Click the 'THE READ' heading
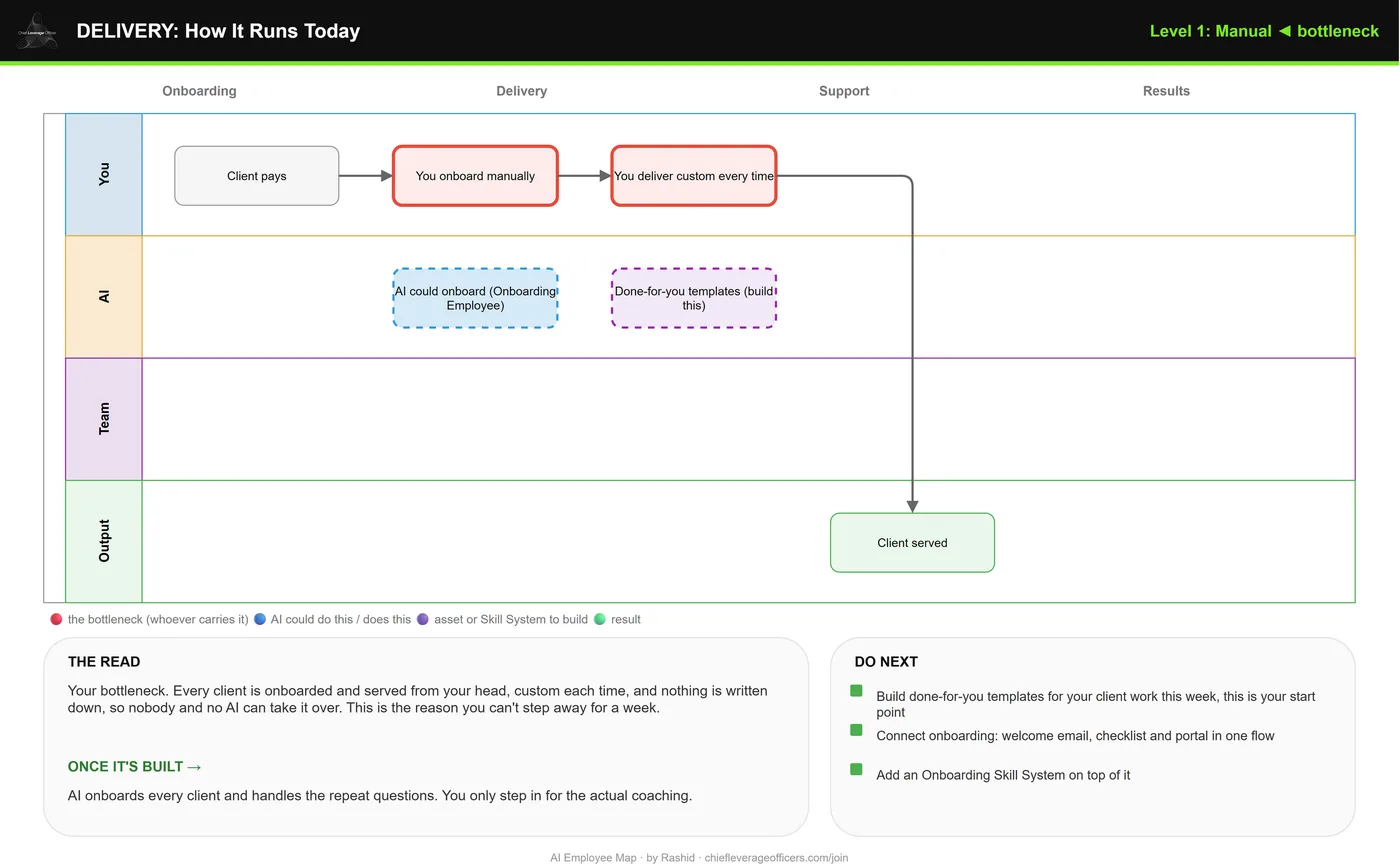Viewport: 1400px width, 868px height. click(x=104, y=662)
